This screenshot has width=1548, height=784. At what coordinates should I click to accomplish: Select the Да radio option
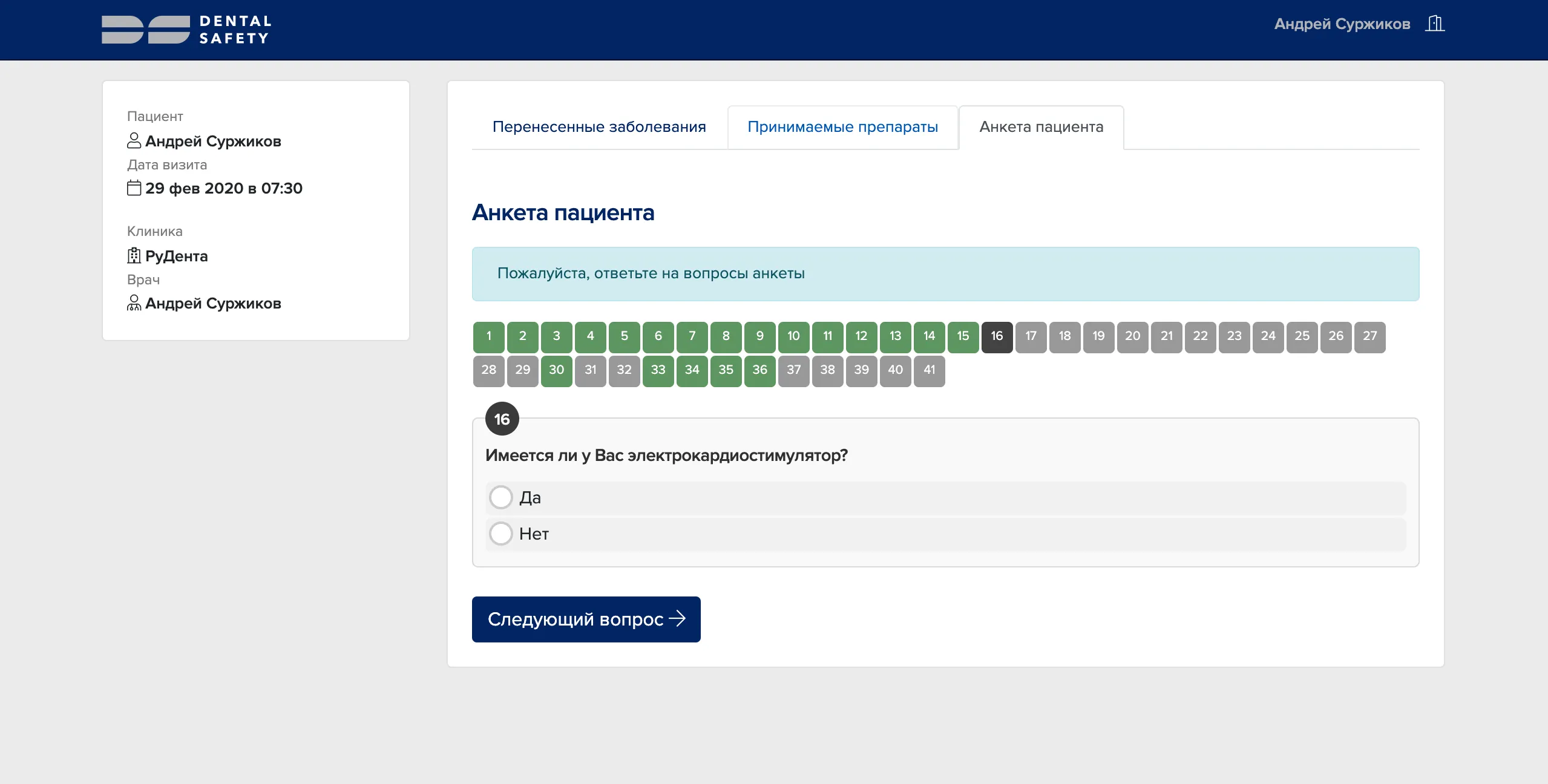tap(501, 497)
